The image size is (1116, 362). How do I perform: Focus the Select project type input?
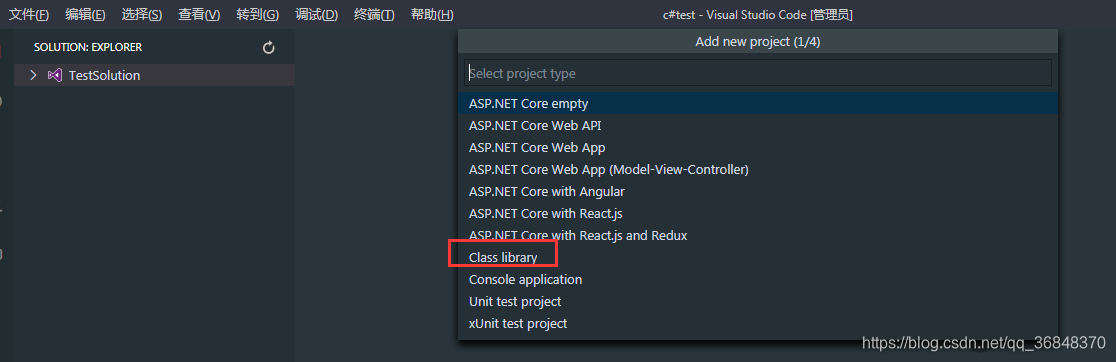point(757,73)
